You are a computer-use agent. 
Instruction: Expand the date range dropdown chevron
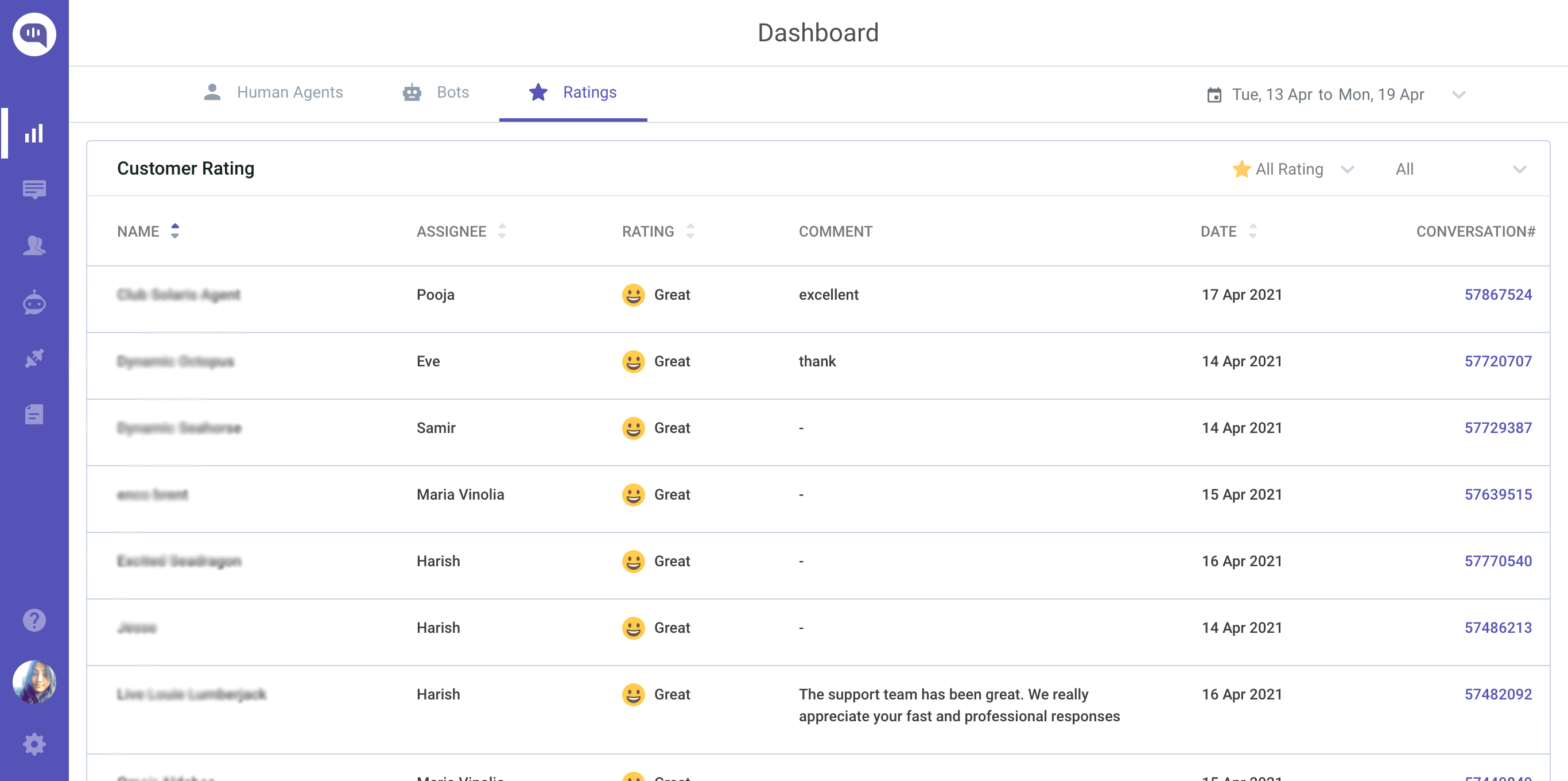[x=1458, y=95]
